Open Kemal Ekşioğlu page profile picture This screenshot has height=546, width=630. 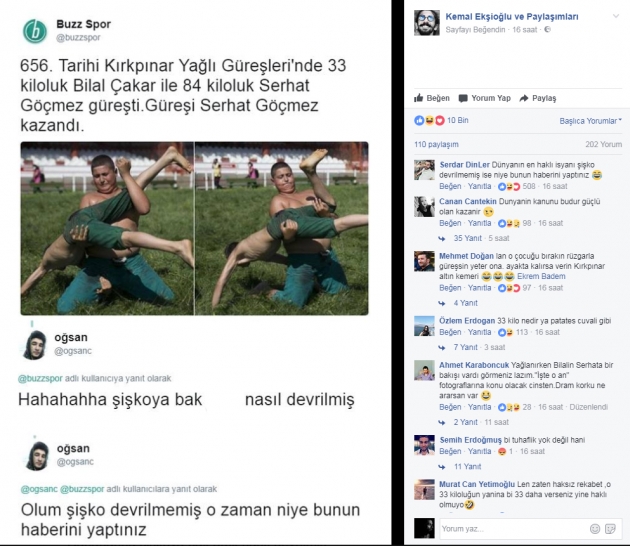[427, 23]
